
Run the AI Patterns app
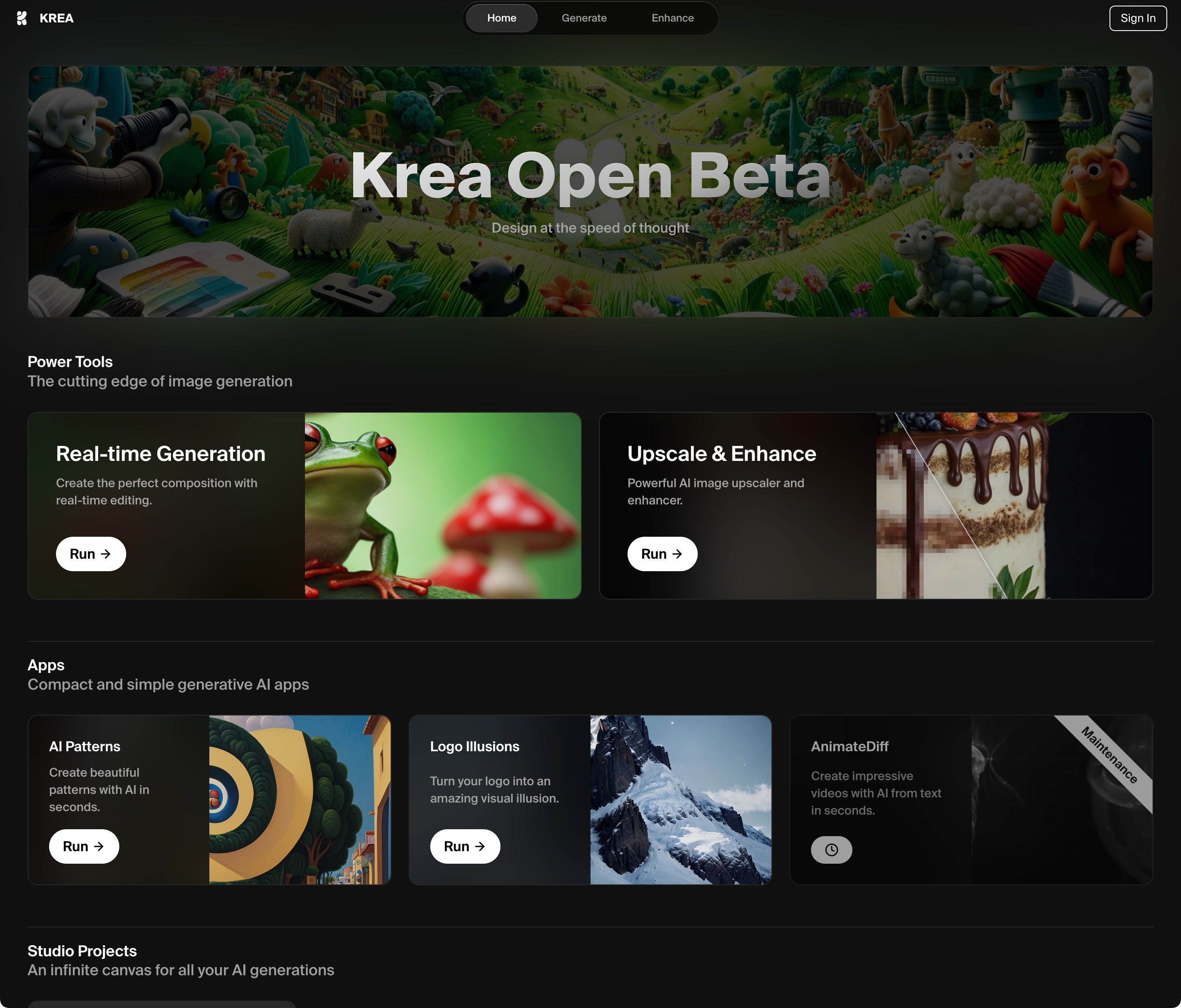(84, 846)
